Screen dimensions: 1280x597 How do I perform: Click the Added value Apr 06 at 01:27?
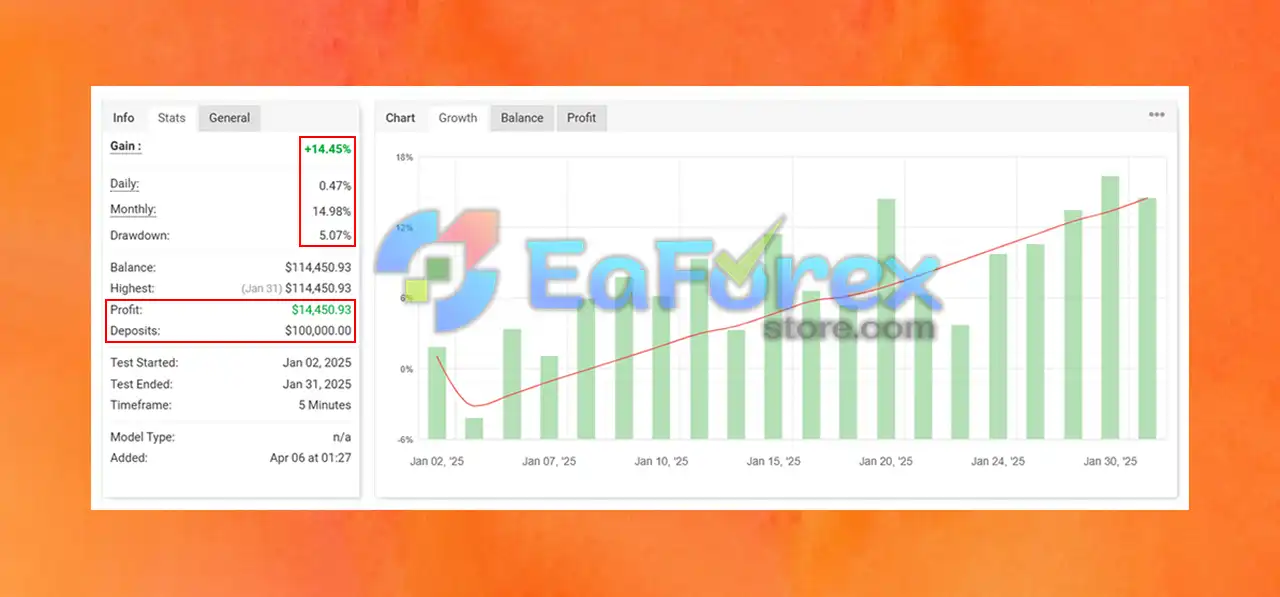(310, 458)
